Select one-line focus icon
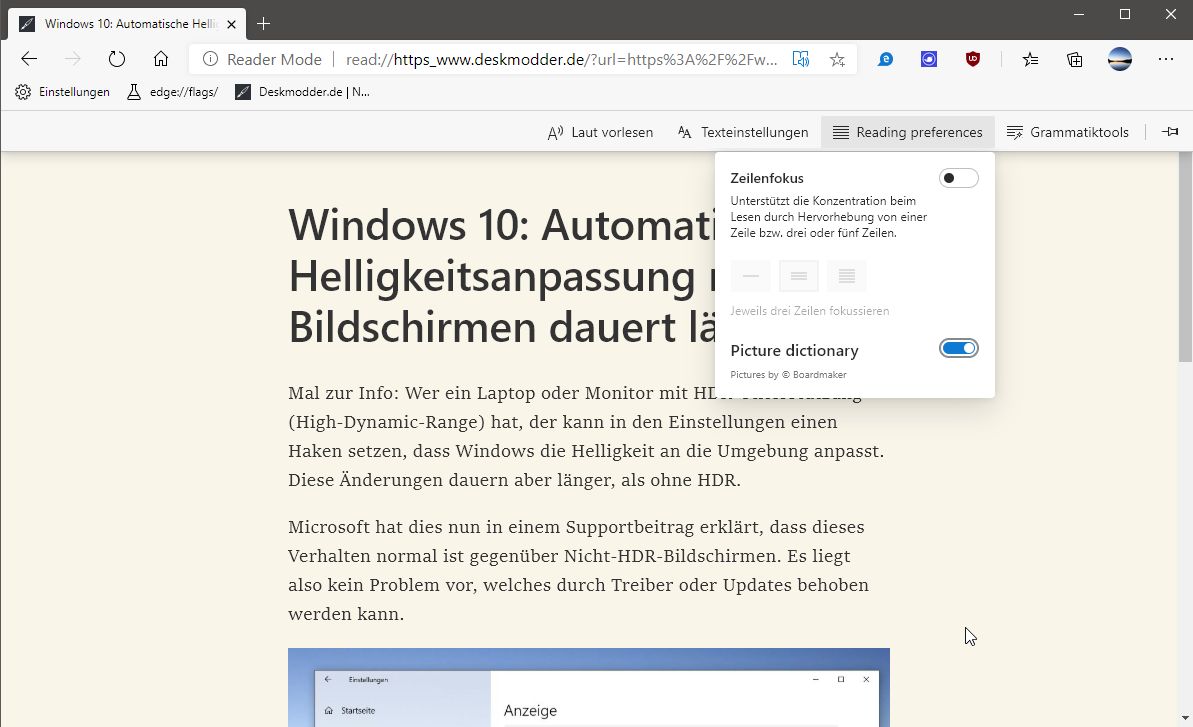Image resolution: width=1193 pixels, height=727 pixels. pos(750,276)
